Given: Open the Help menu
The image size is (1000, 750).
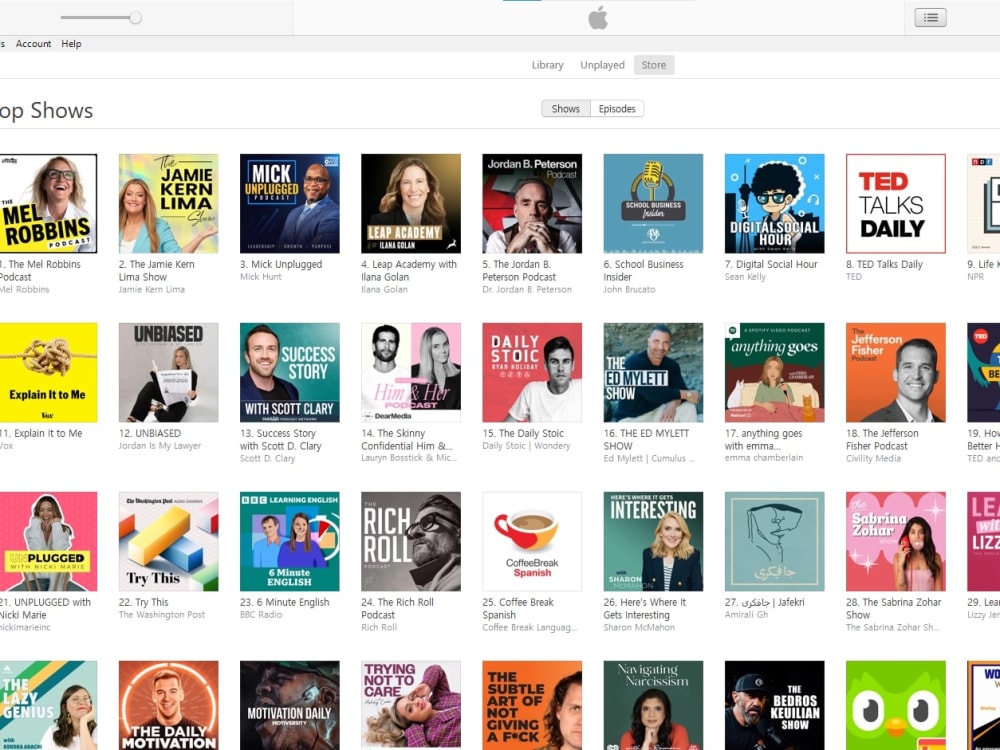Looking at the screenshot, I should click(71, 43).
